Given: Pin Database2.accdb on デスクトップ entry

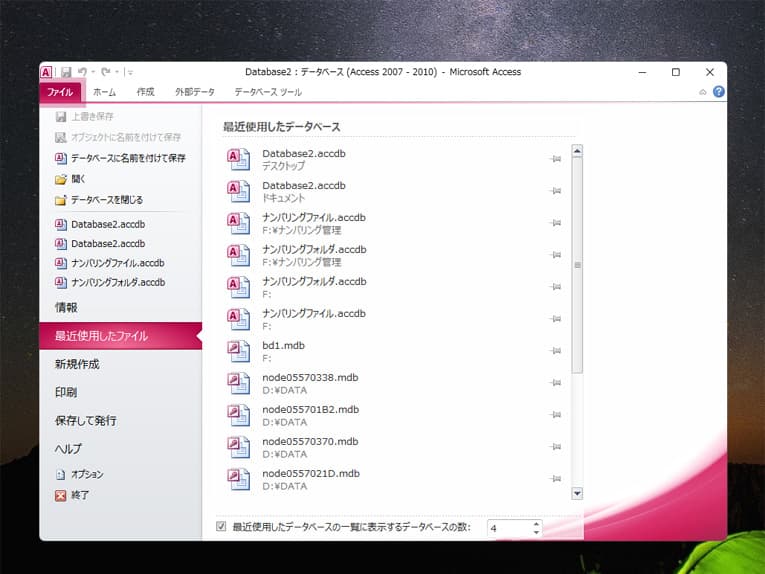Looking at the screenshot, I should (x=555, y=159).
